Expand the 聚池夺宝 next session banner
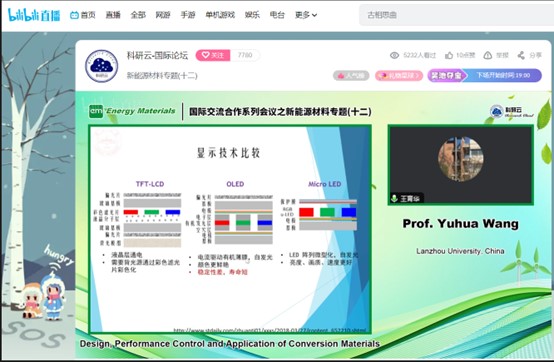The image size is (554, 362). tap(484, 76)
